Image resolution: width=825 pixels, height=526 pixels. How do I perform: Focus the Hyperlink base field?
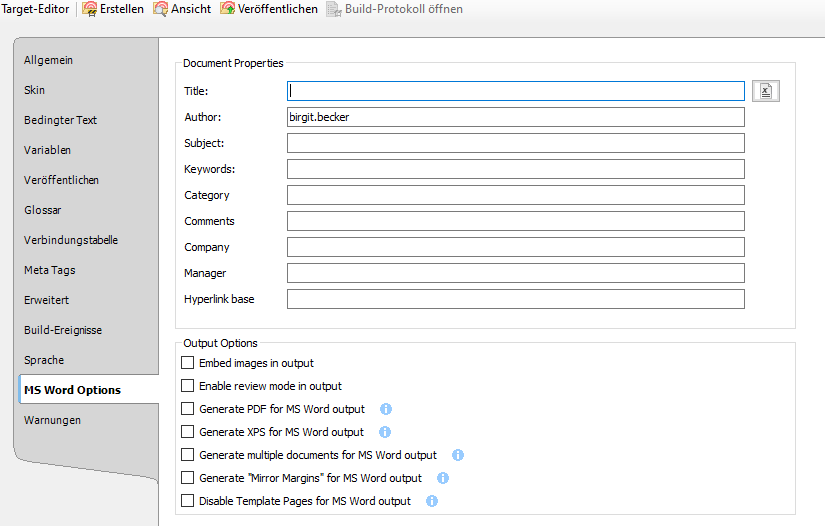(x=515, y=299)
